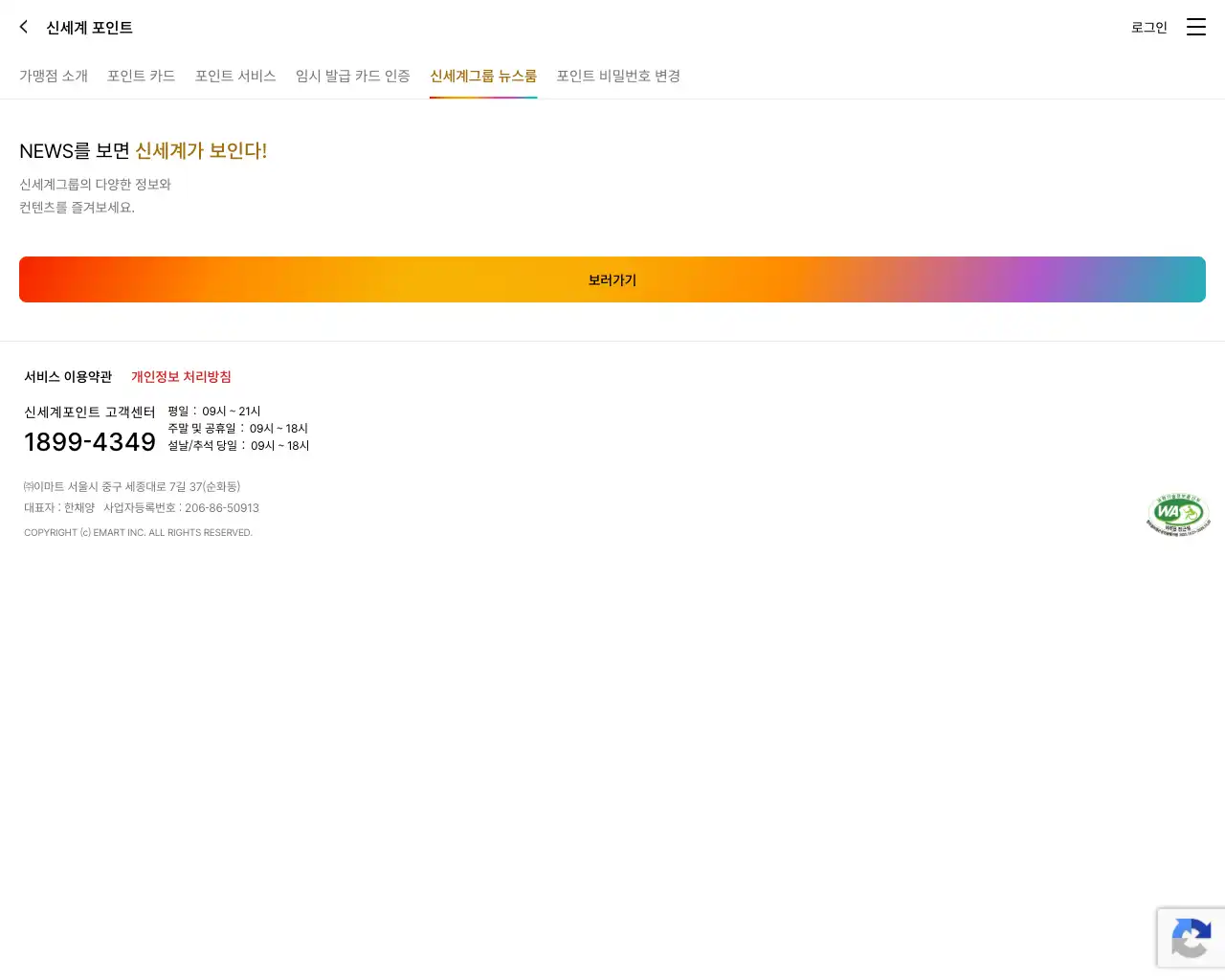Screen dimensions: 1225x980
Task: Open the 서비스 이용약관 link
Action: [x=68, y=377]
